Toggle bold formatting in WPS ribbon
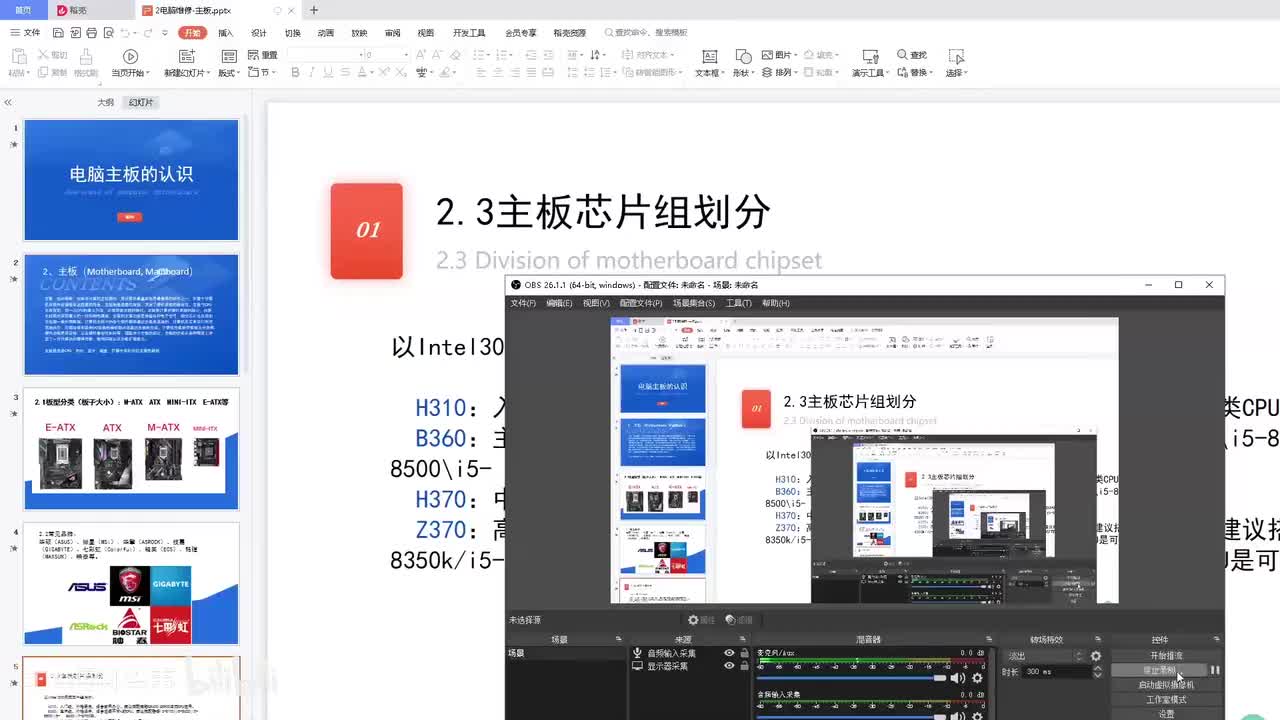Image resolution: width=1280 pixels, height=720 pixels. click(x=295, y=72)
